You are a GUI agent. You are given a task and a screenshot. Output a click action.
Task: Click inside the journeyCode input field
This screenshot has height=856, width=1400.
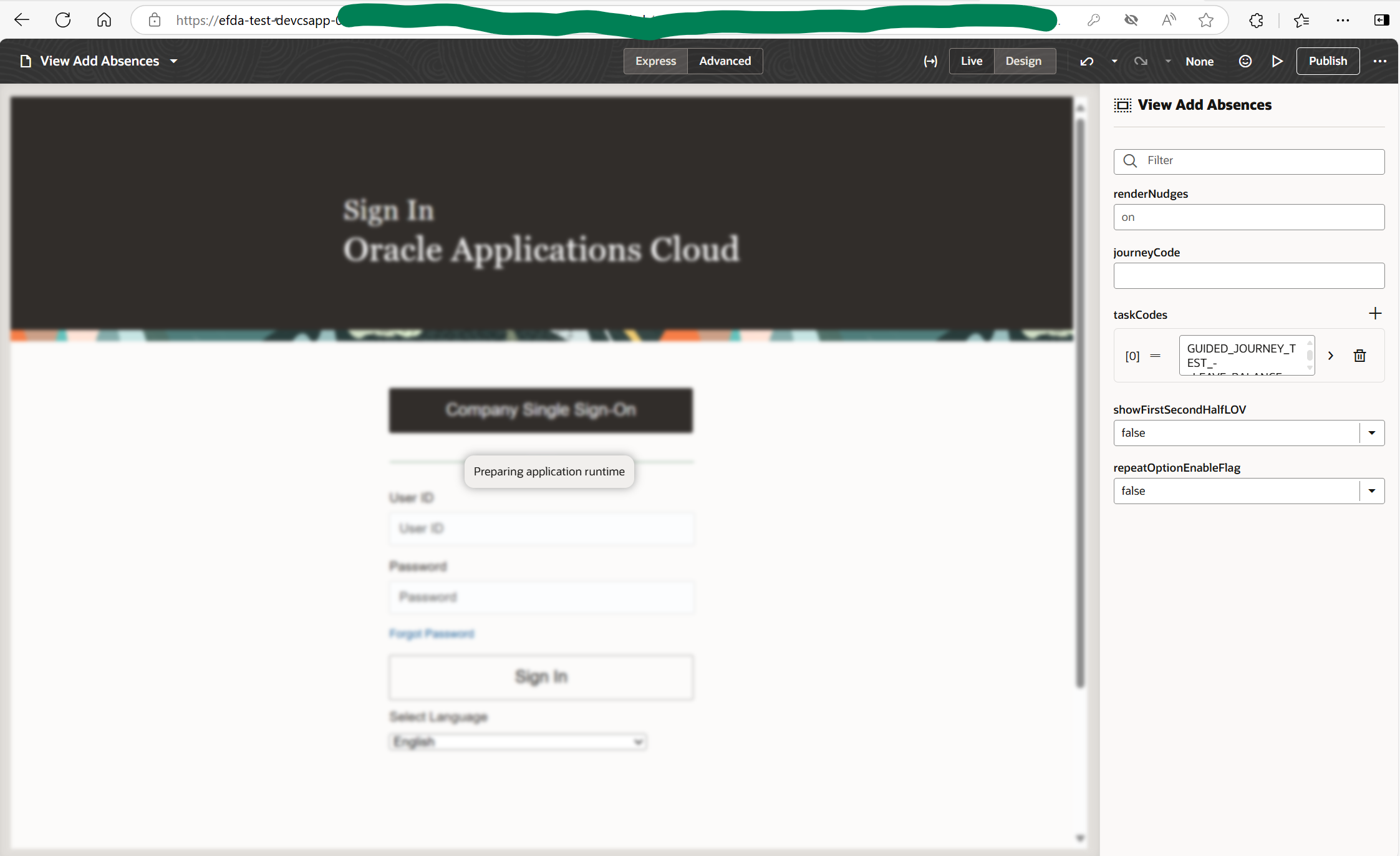pyautogui.click(x=1248, y=275)
